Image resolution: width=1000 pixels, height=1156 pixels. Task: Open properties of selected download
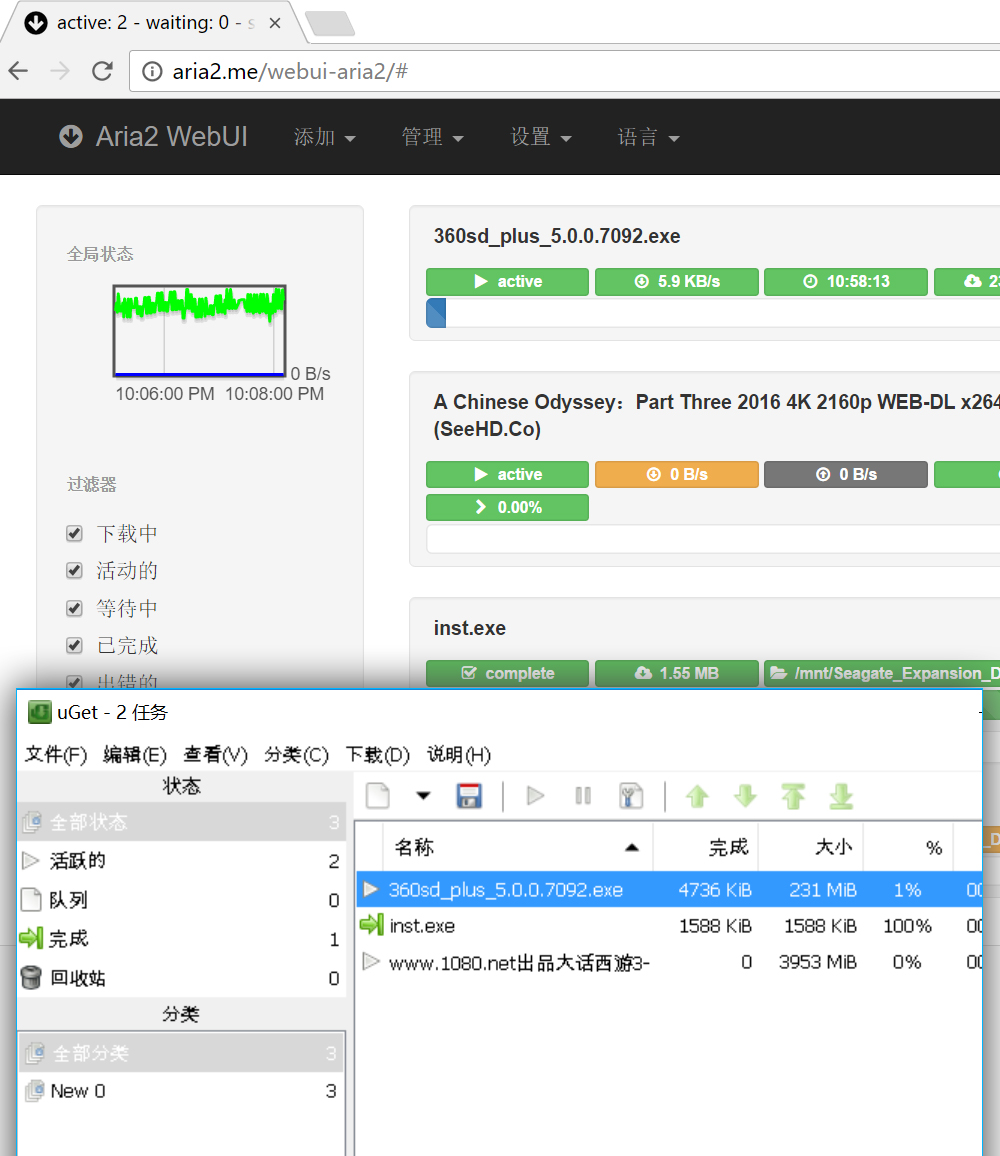[631, 795]
